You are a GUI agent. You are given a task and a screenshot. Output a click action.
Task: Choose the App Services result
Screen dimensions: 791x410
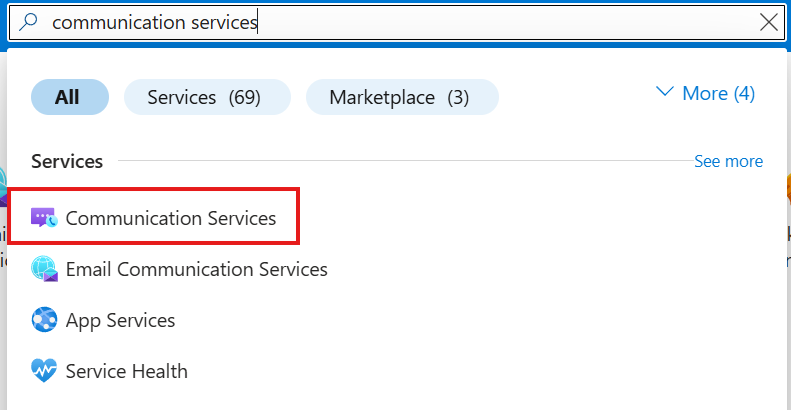point(120,320)
